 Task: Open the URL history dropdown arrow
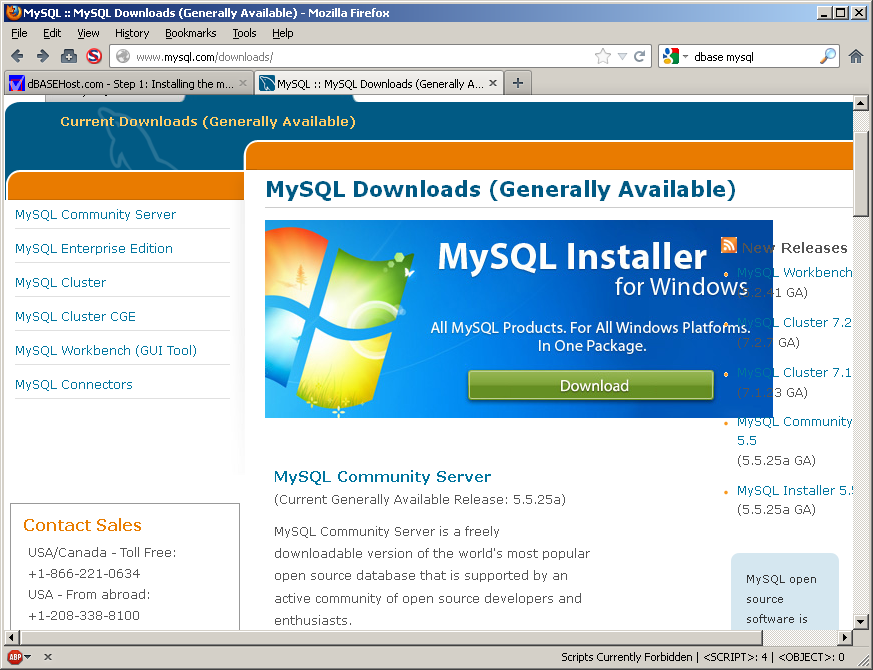pos(622,56)
